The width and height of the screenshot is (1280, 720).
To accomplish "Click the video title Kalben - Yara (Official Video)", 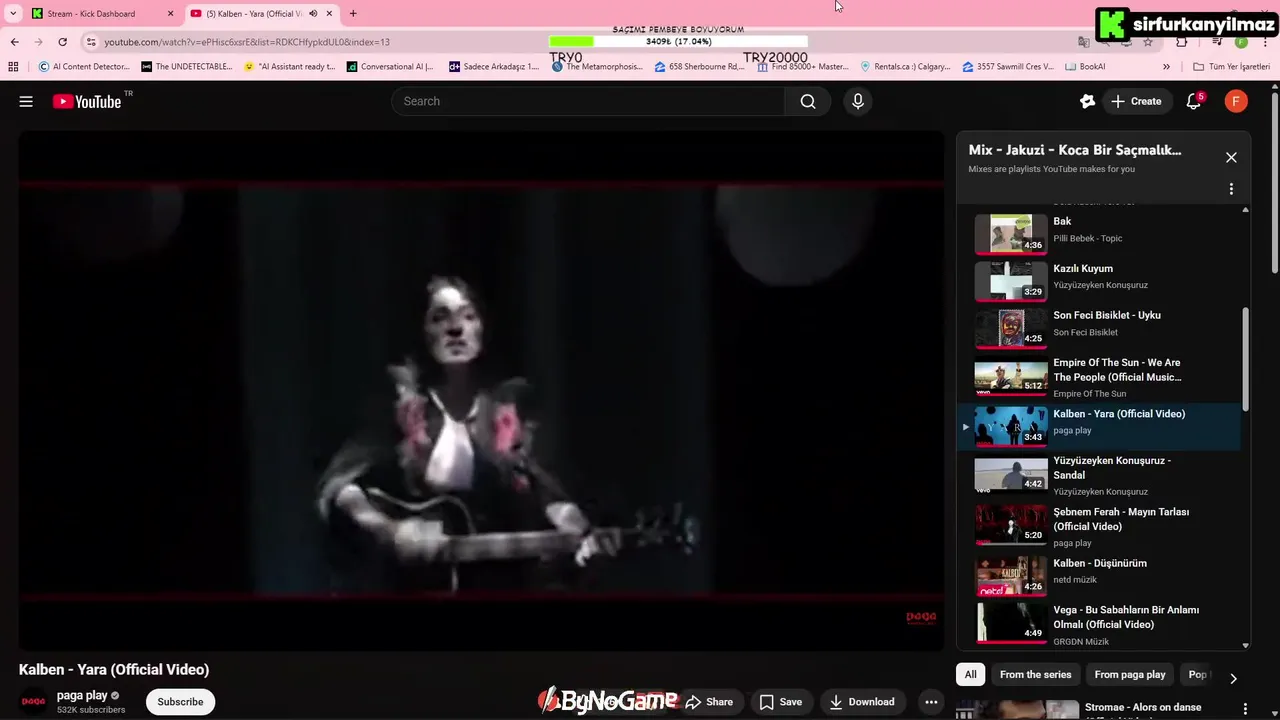I will click(x=114, y=670).
